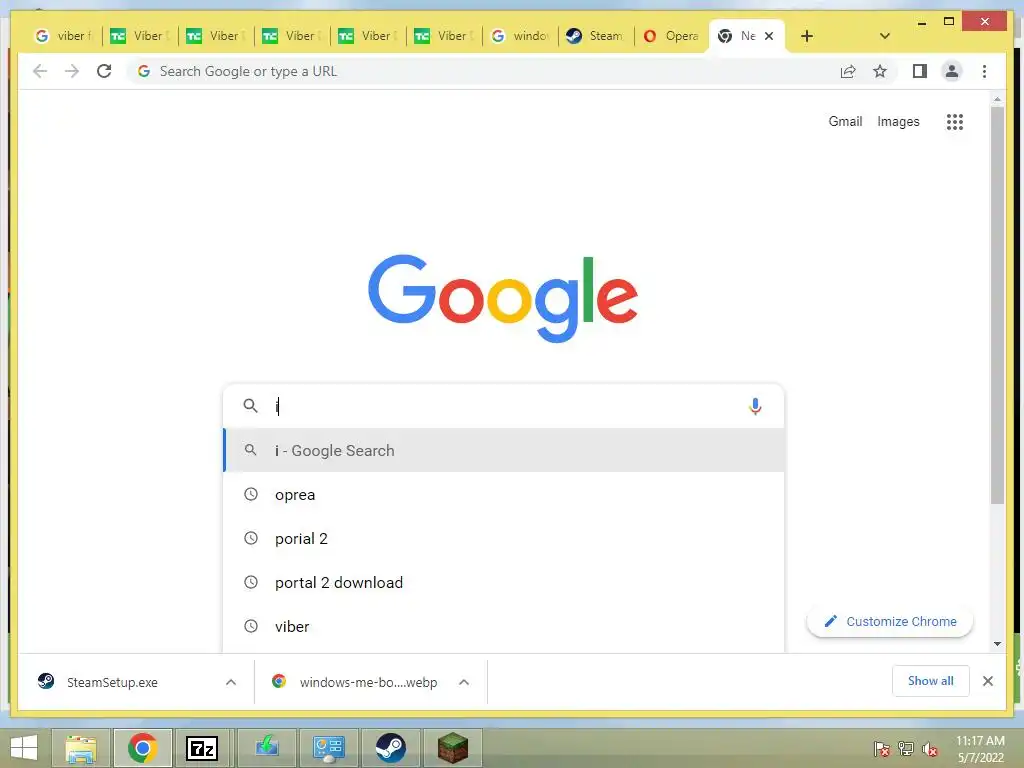Open Minecraft block icon in taskbar
Image resolution: width=1024 pixels, height=768 pixels.
click(x=452, y=748)
